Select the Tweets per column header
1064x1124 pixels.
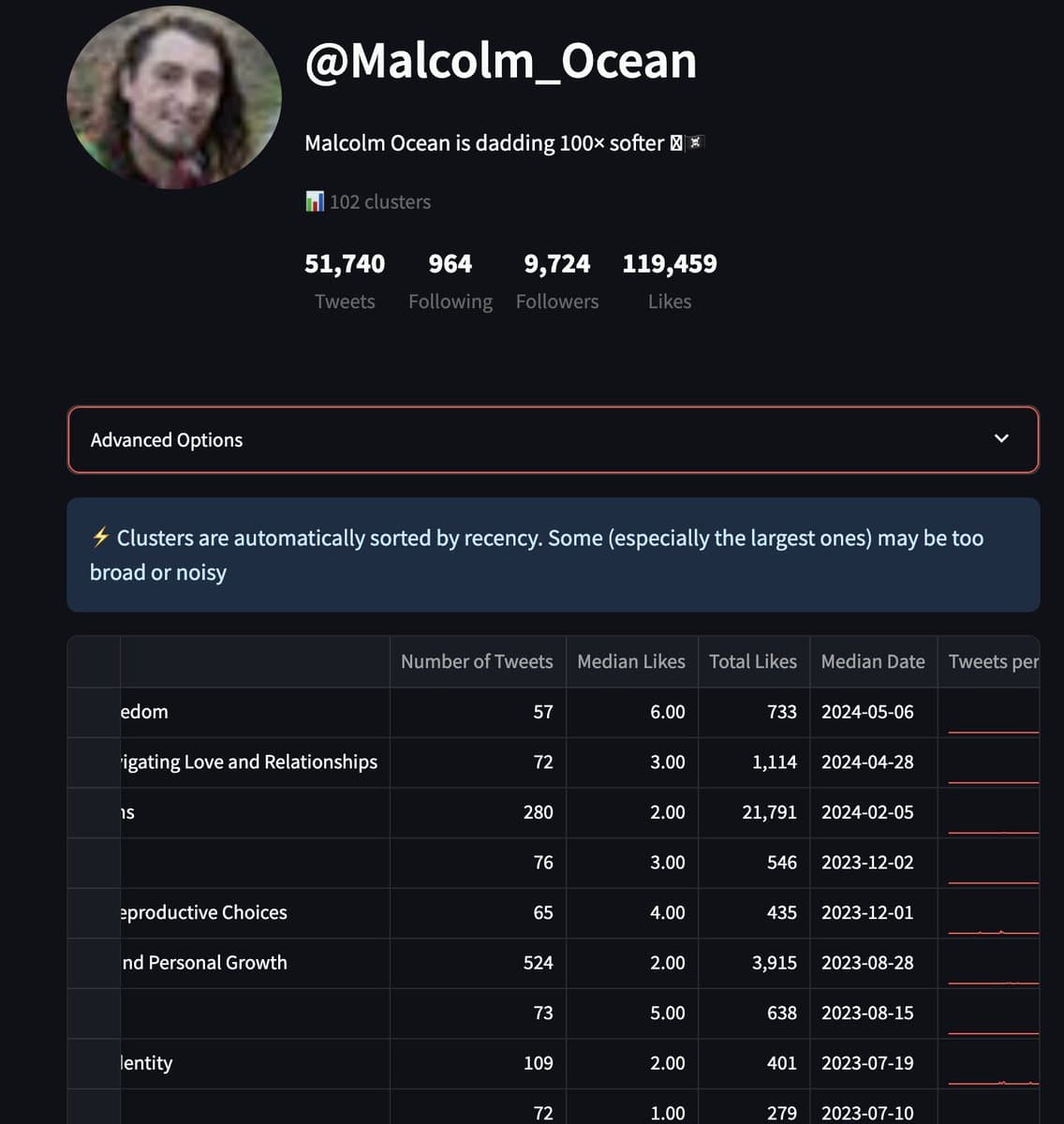point(993,661)
